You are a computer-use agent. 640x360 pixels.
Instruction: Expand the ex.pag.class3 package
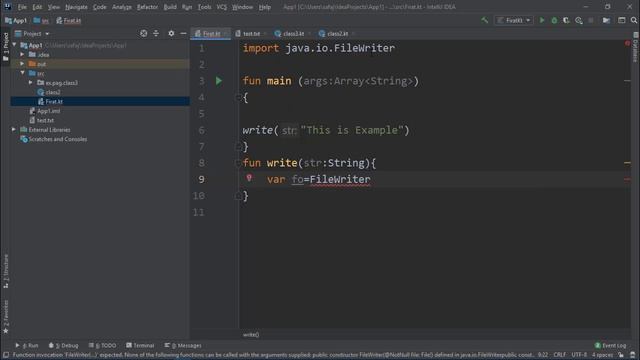coord(31,82)
